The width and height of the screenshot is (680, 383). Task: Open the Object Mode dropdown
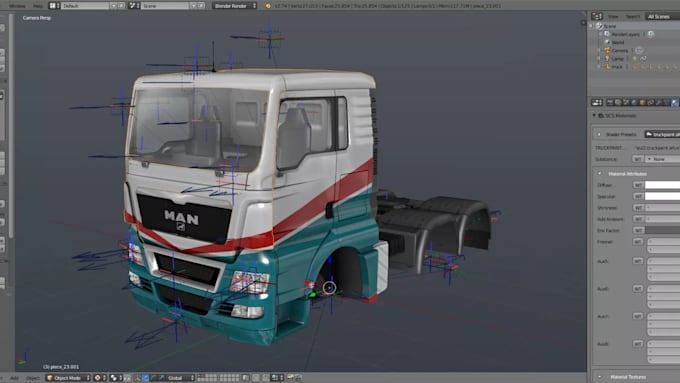click(x=68, y=378)
